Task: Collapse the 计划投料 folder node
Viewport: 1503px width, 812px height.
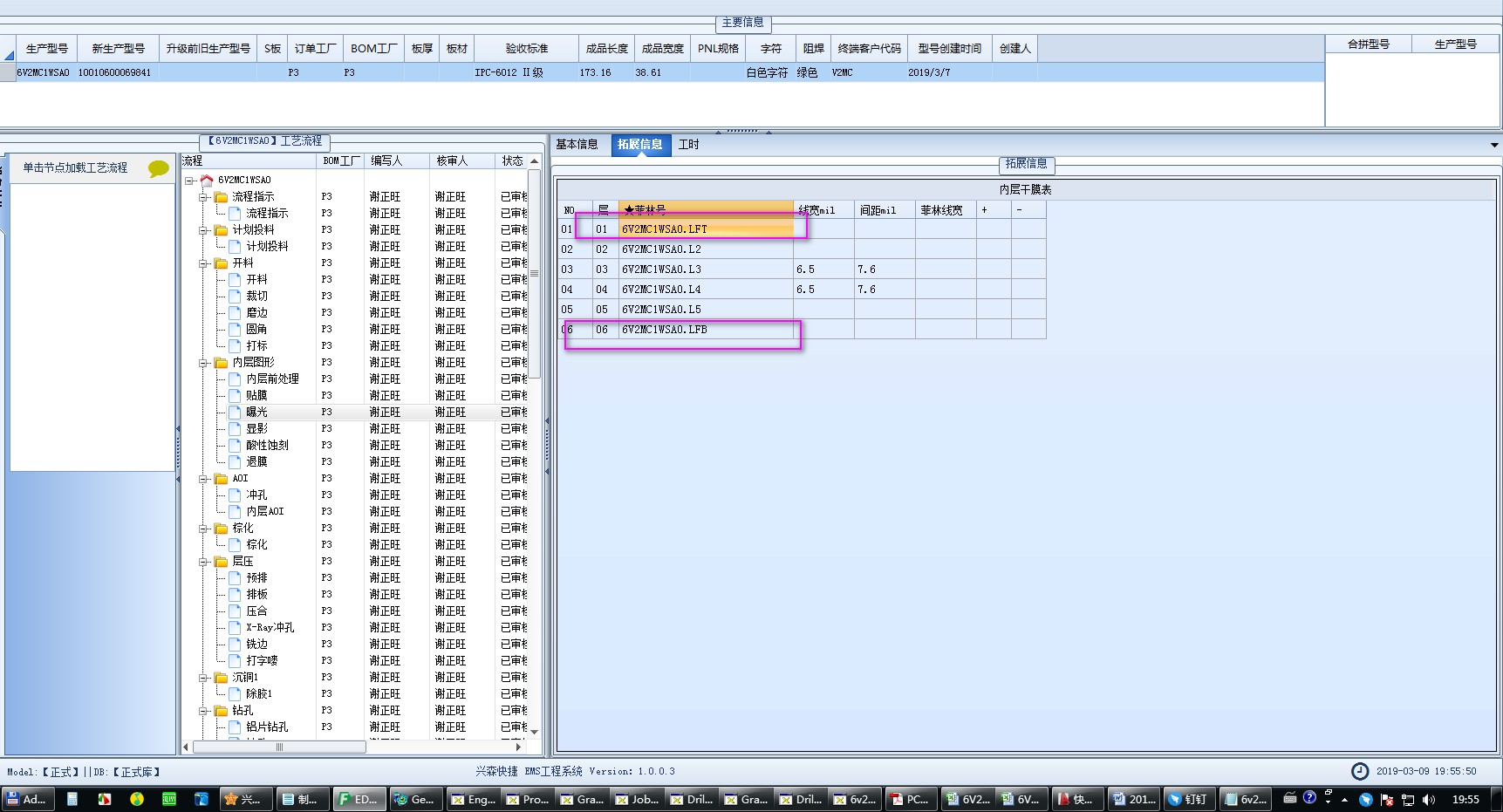Action: click(203, 230)
